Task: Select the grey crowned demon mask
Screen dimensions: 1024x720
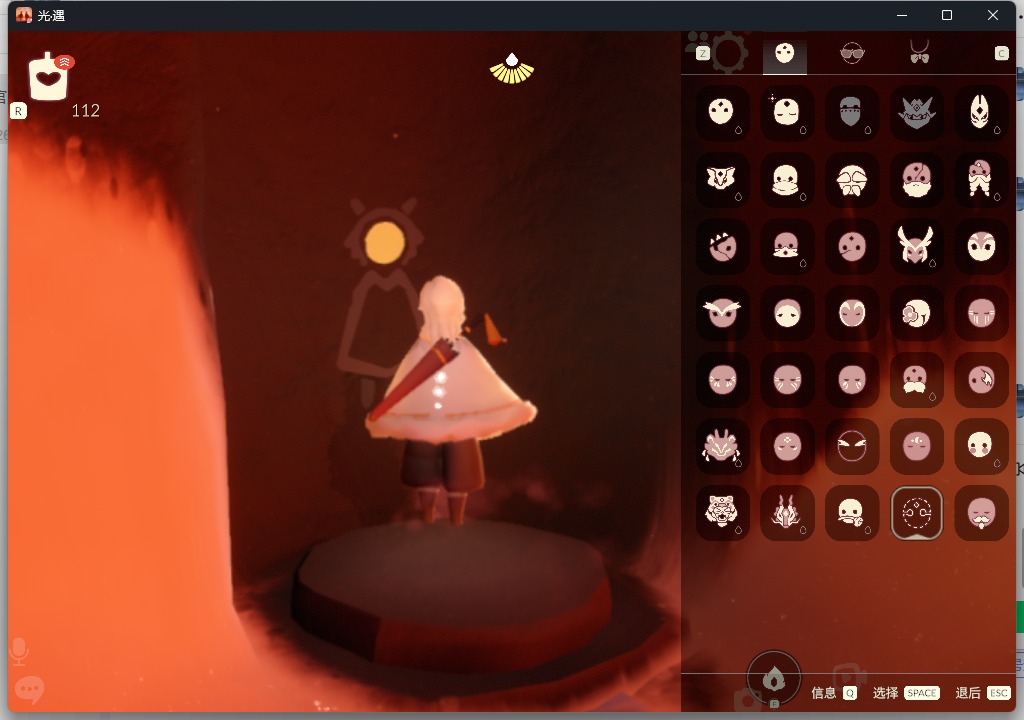Action: (x=916, y=112)
